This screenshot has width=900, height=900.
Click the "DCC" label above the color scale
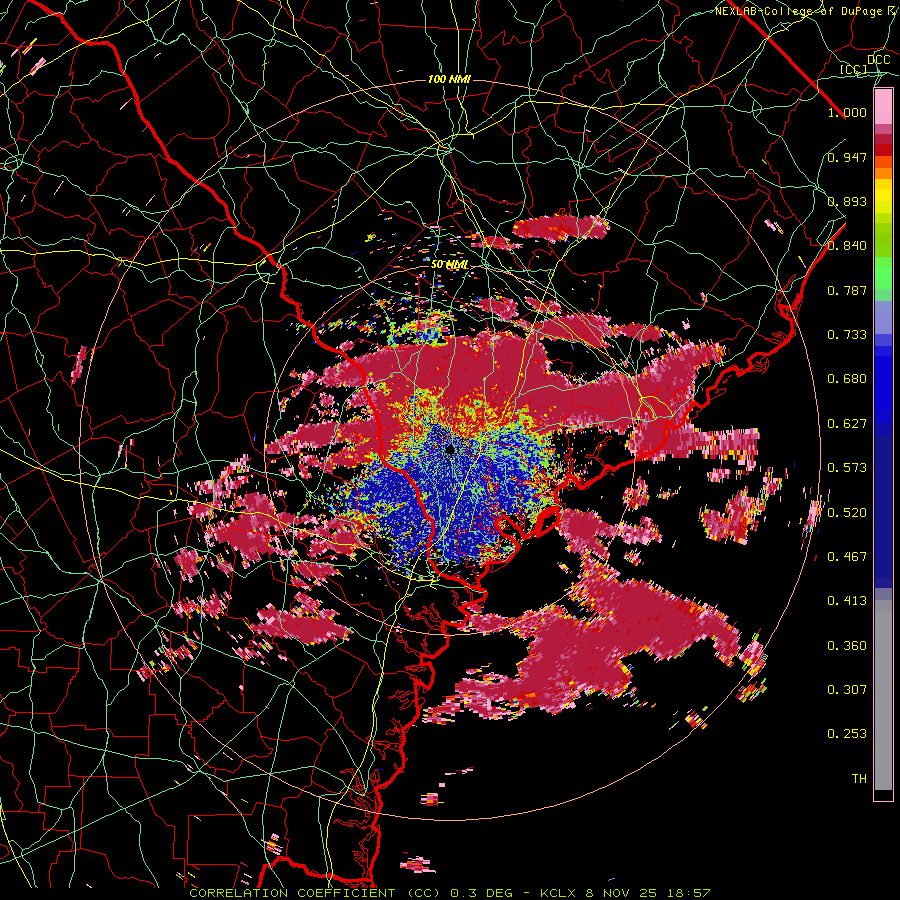point(879,60)
